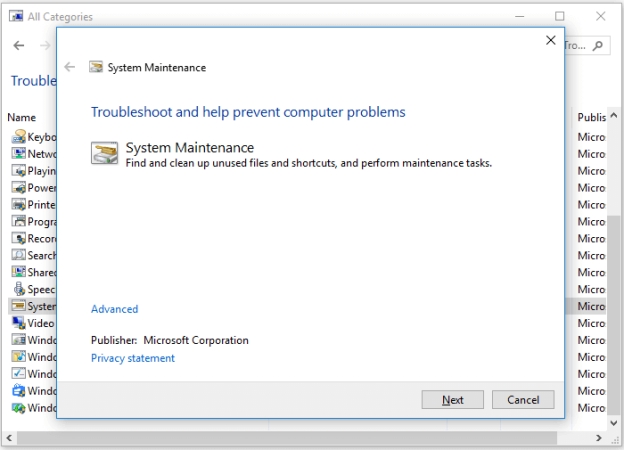This screenshot has height=451, width=624.
Task: Sort list by the Name column header
Action: click(x=21, y=117)
